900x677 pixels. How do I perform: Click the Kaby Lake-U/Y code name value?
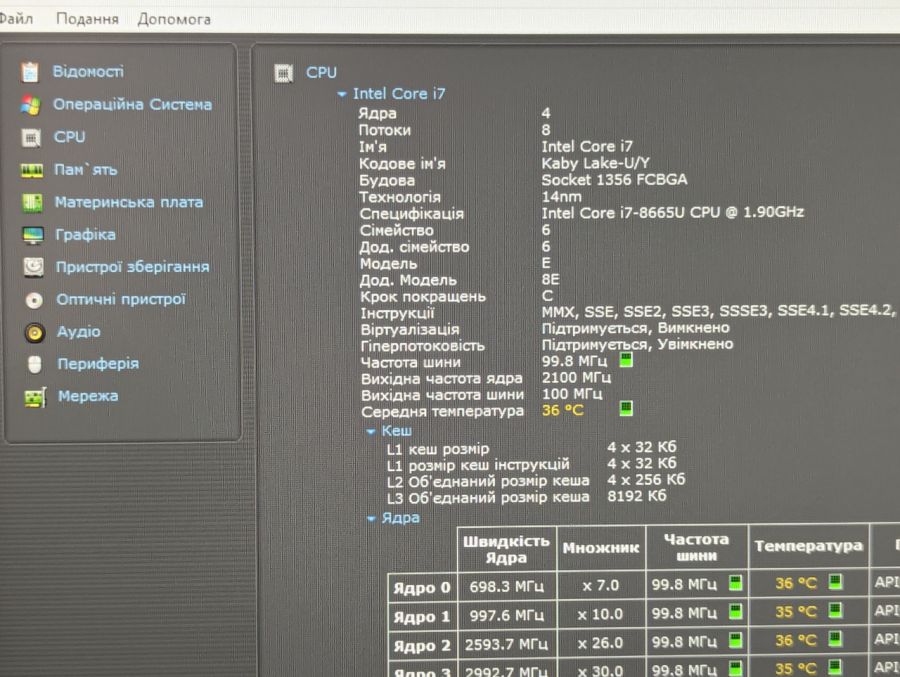[596, 163]
